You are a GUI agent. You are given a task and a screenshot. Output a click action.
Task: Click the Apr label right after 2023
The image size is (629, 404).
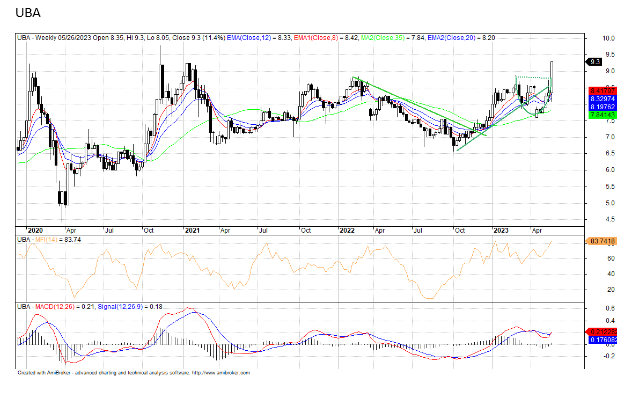pyautogui.click(x=537, y=231)
